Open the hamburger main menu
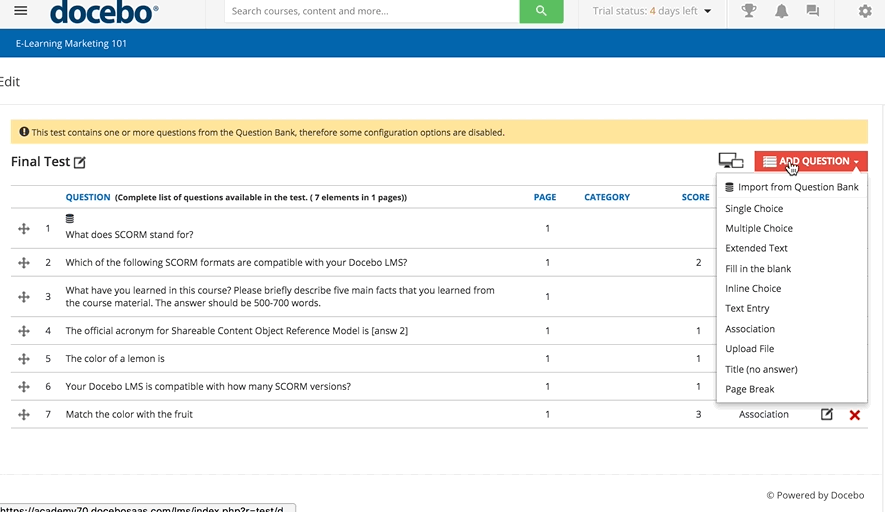 pyautogui.click(x=21, y=11)
